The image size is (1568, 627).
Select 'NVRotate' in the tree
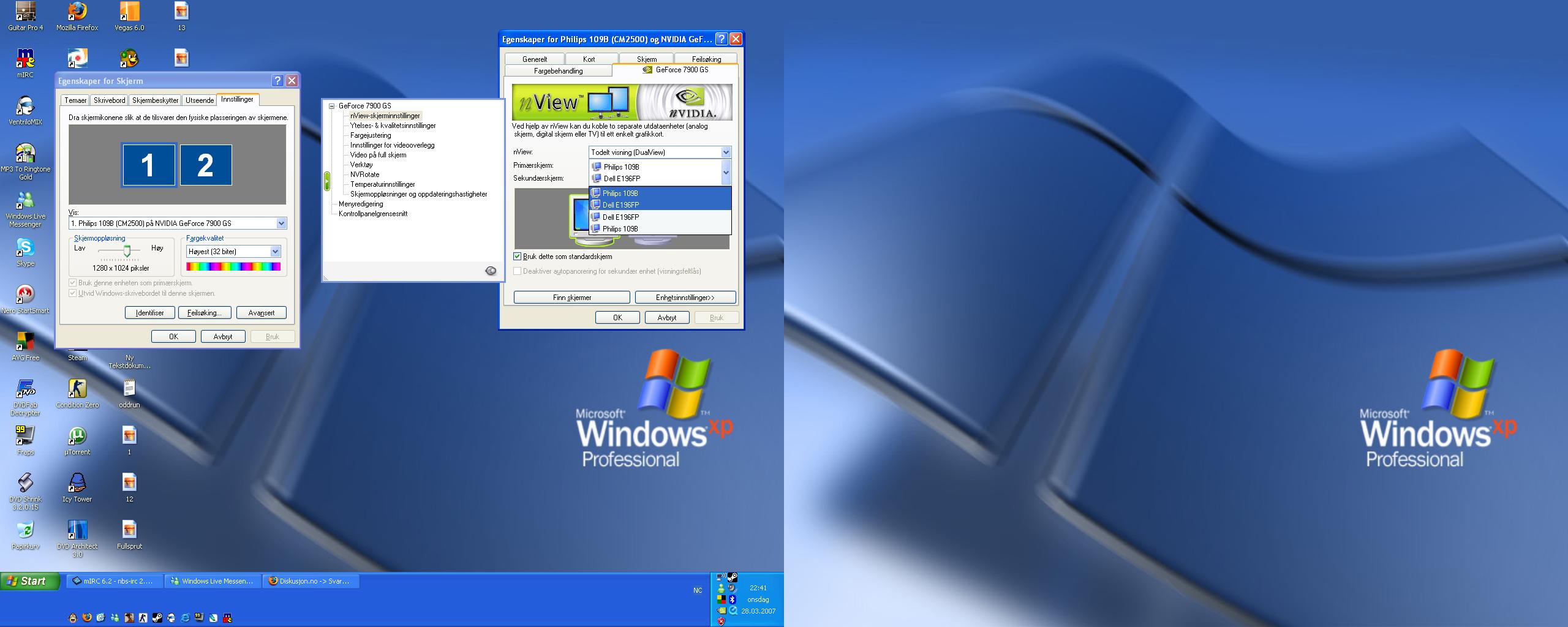pyautogui.click(x=364, y=175)
